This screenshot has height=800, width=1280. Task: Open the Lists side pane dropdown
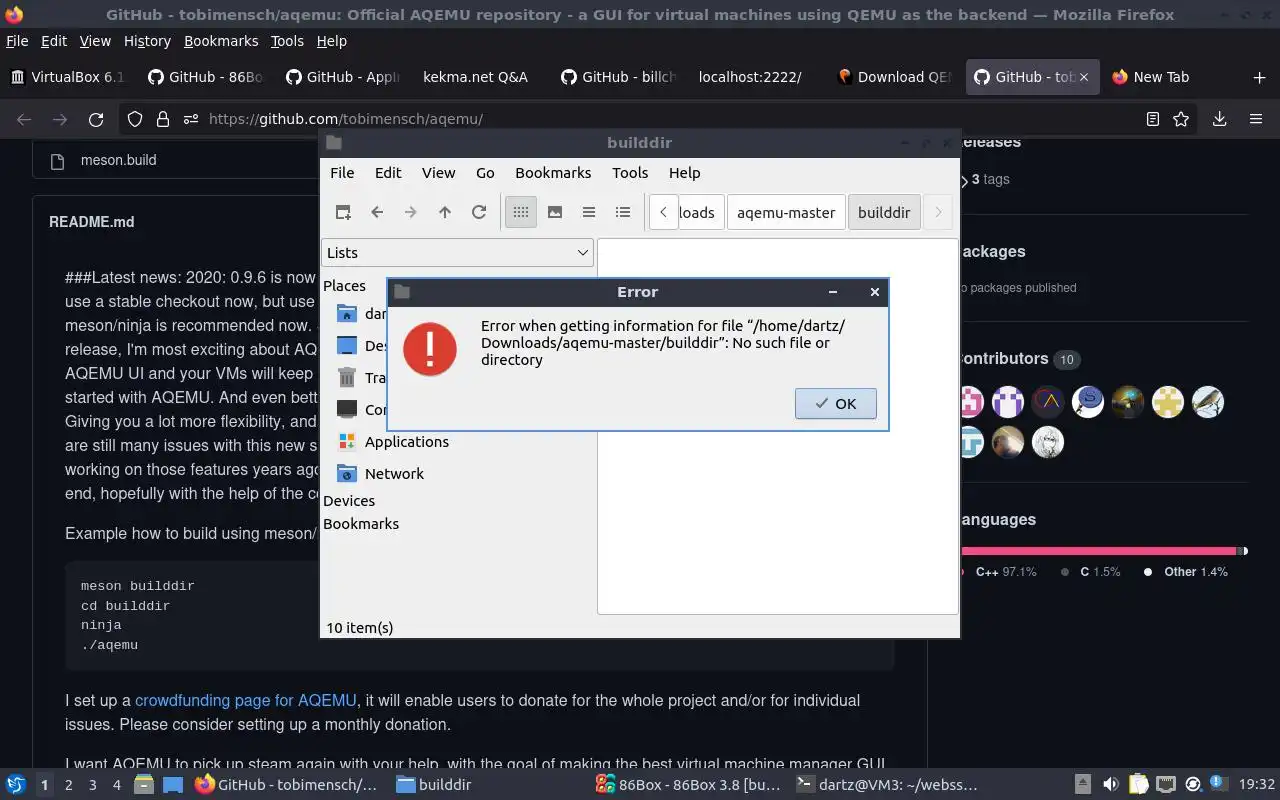[458, 253]
